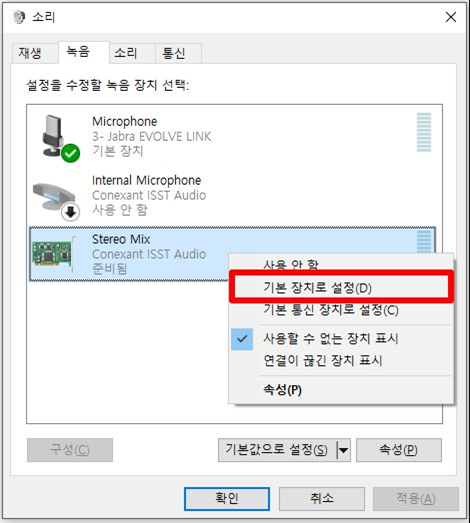
Task: Select the Jabra Microphone device icon
Action: (57, 138)
